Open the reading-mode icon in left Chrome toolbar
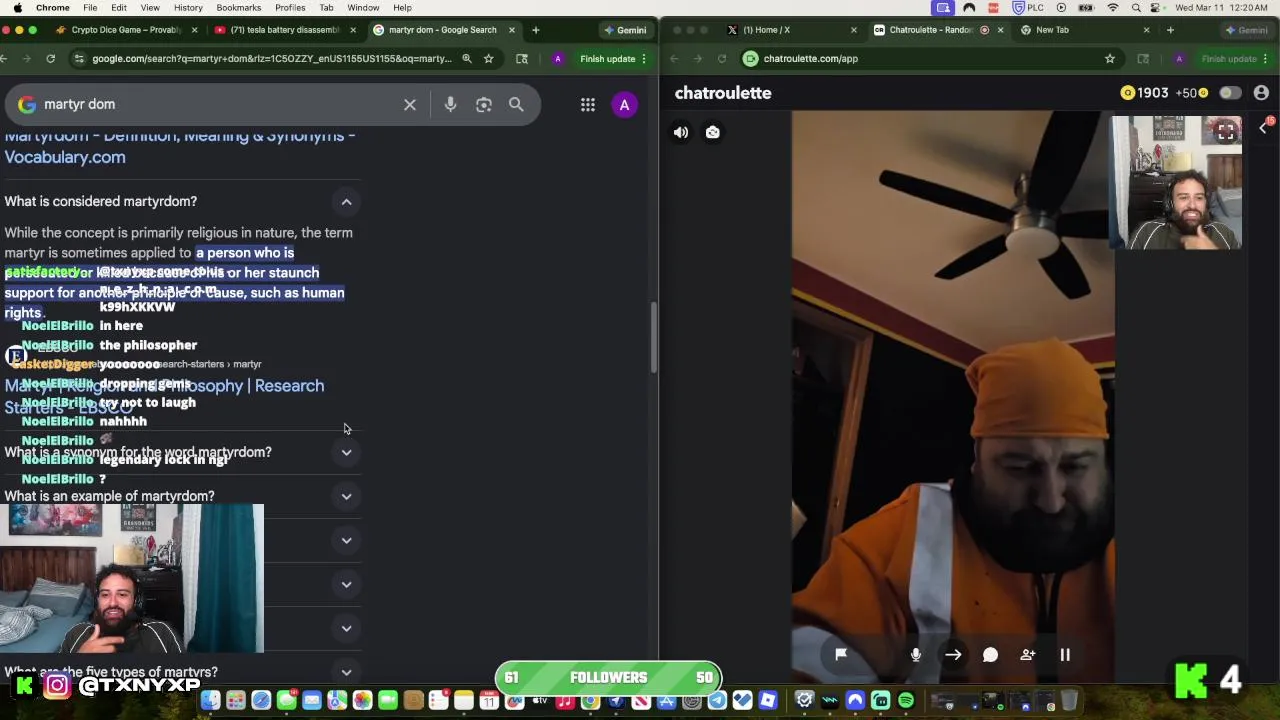This screenshot has width=1280, height=720. click(522, 59)
